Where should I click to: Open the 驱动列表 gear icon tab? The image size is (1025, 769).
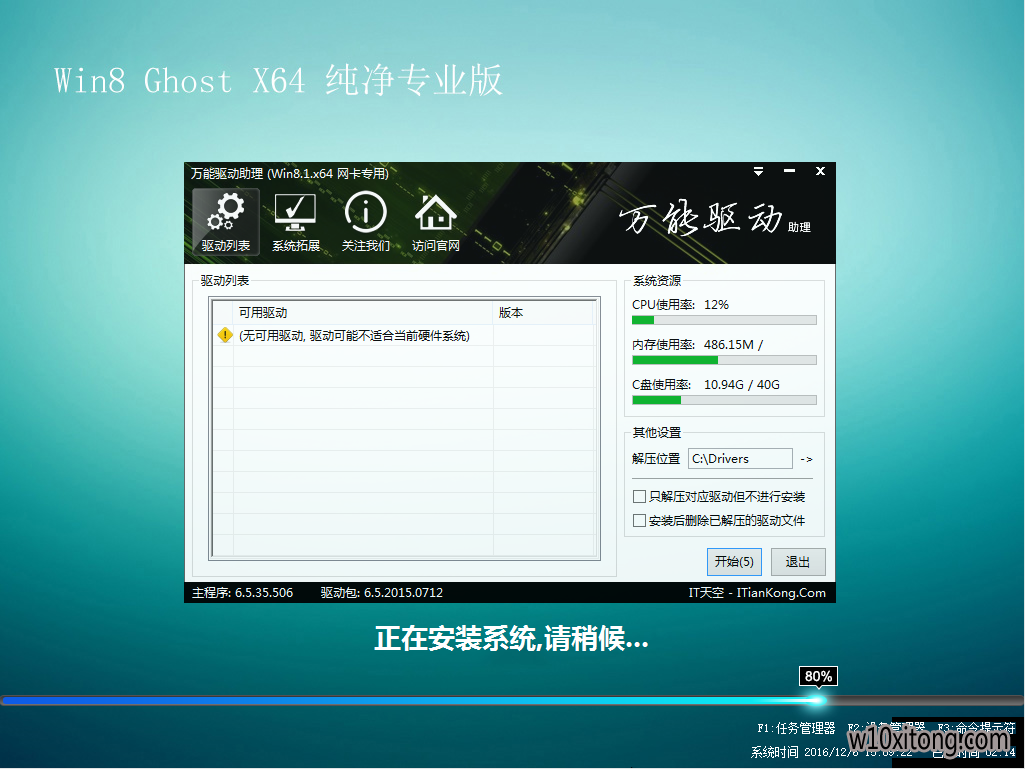click(x=225, y=222)
